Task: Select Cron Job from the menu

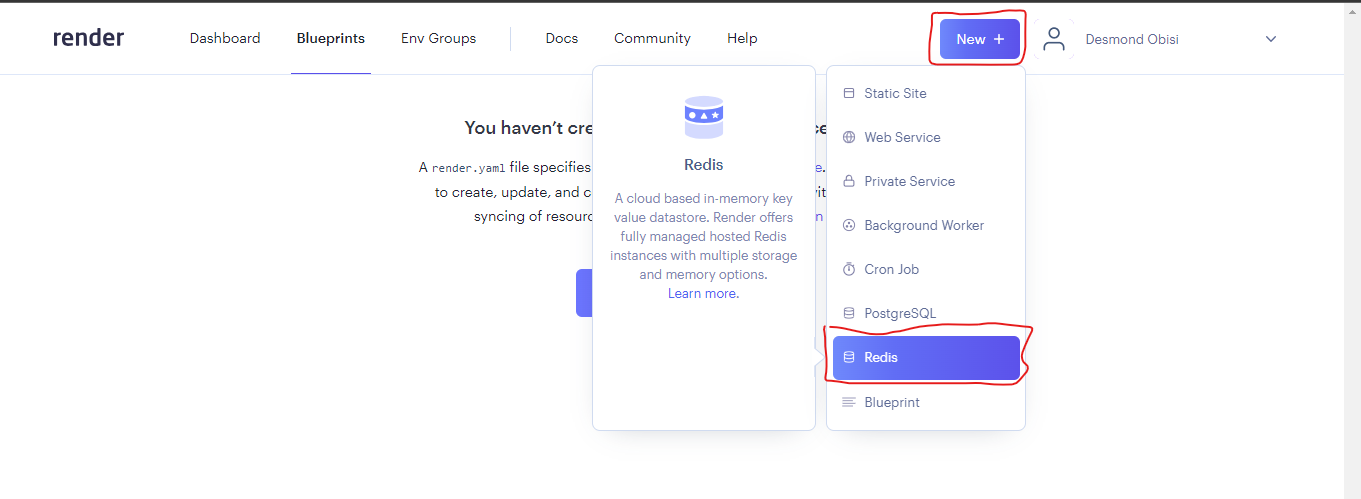Action: [926, 269]
